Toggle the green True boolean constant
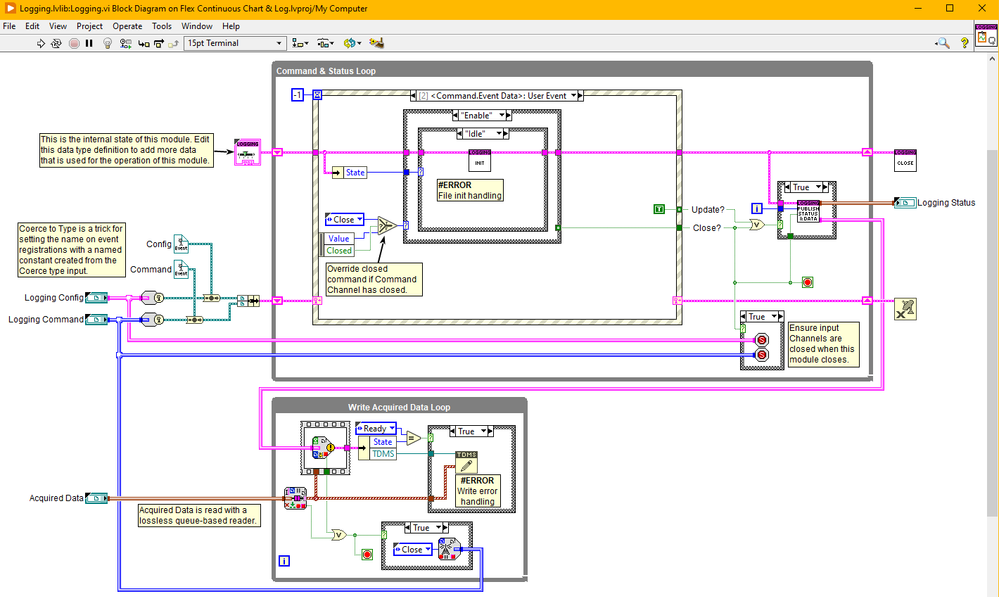 pyautogui.click(x=658, y=208)
